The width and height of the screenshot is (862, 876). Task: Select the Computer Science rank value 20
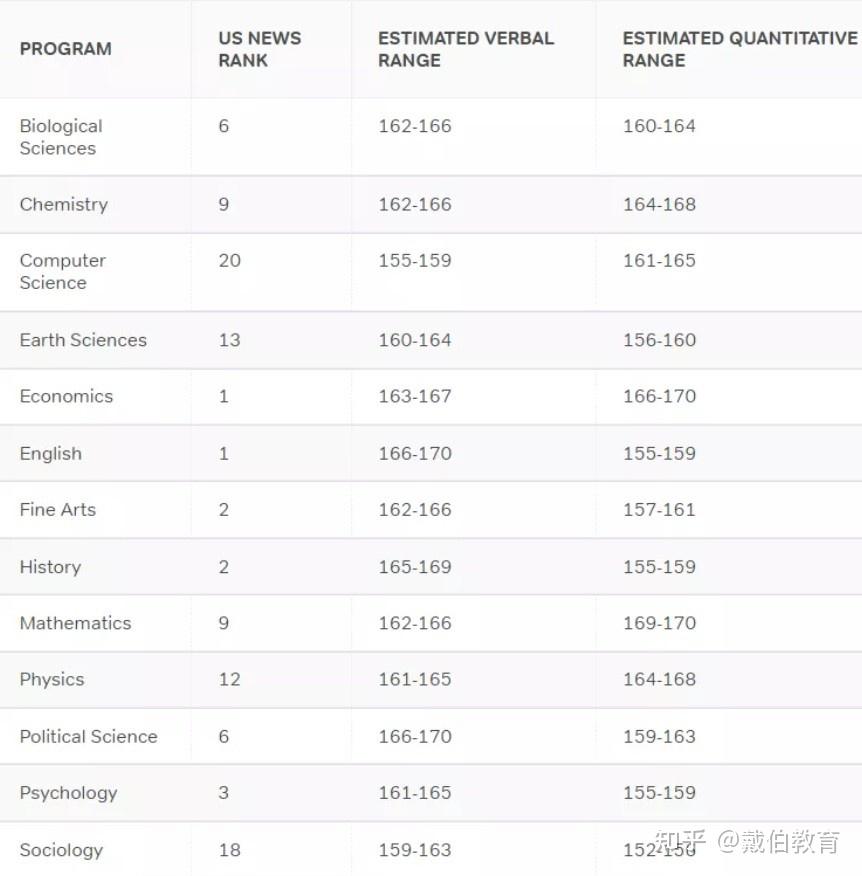pos(229,260)
